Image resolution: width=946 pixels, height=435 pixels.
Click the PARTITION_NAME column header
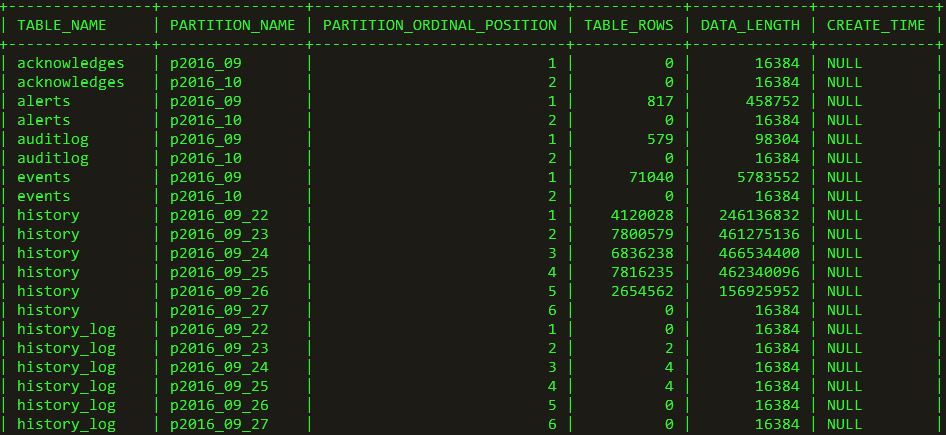tap(233, 25)
